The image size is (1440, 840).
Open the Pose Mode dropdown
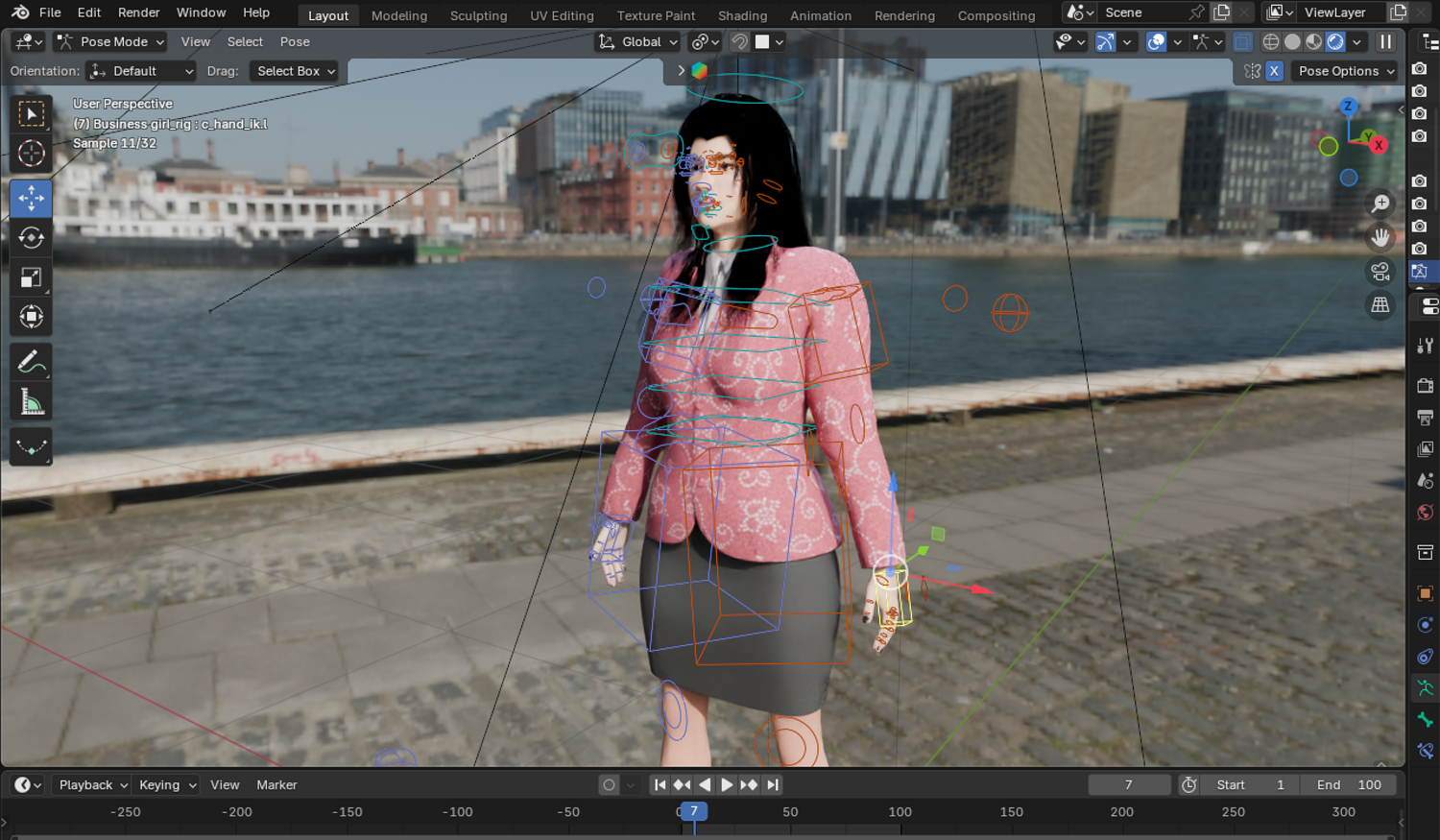110,42
